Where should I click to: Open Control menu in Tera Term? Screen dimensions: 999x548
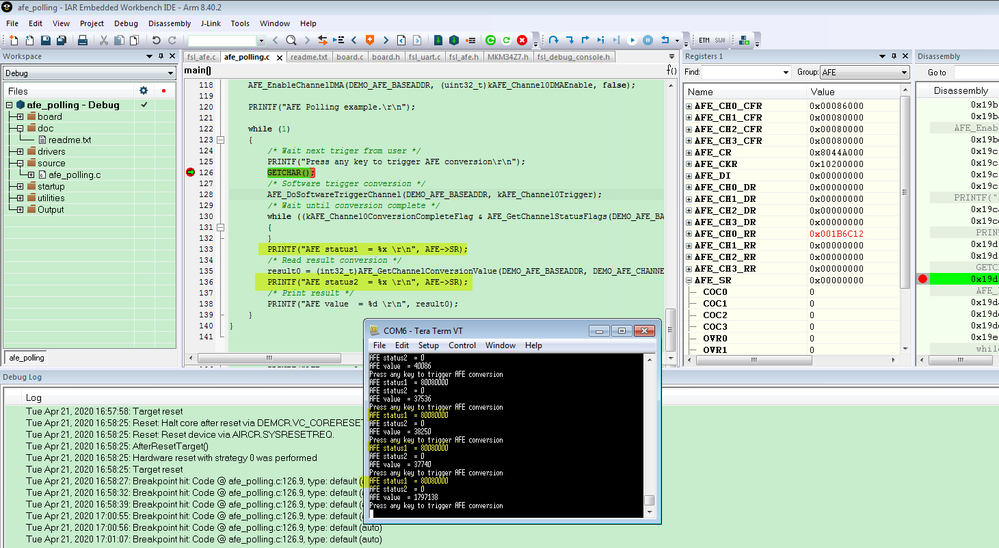click(462, 345)
